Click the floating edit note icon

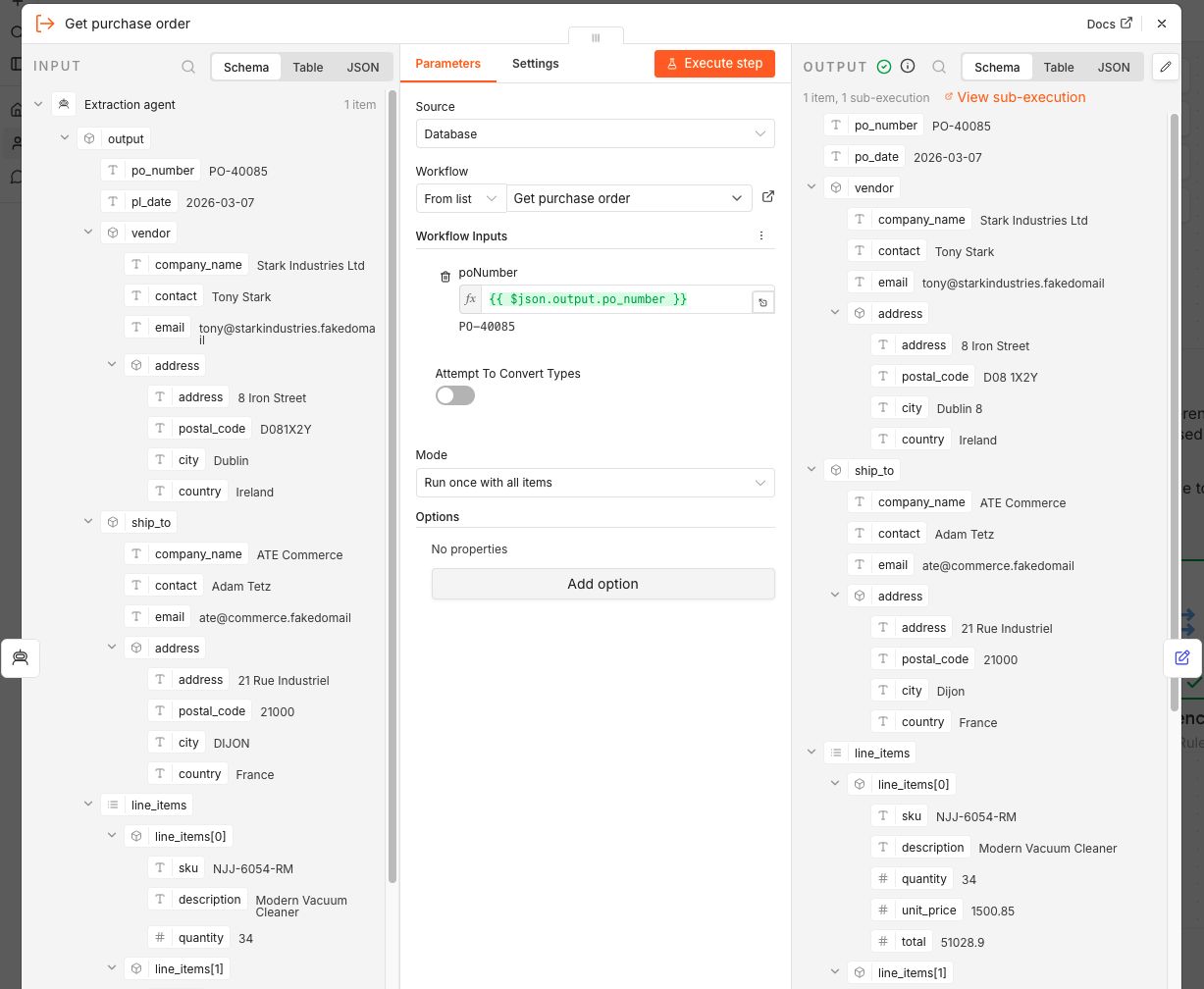[x=1182, y=657]
